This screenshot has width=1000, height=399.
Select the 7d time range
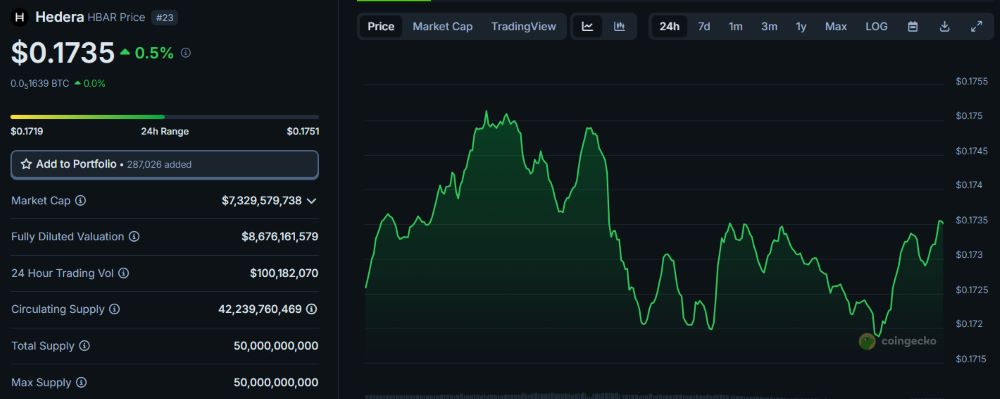click(x=703, y=27)
